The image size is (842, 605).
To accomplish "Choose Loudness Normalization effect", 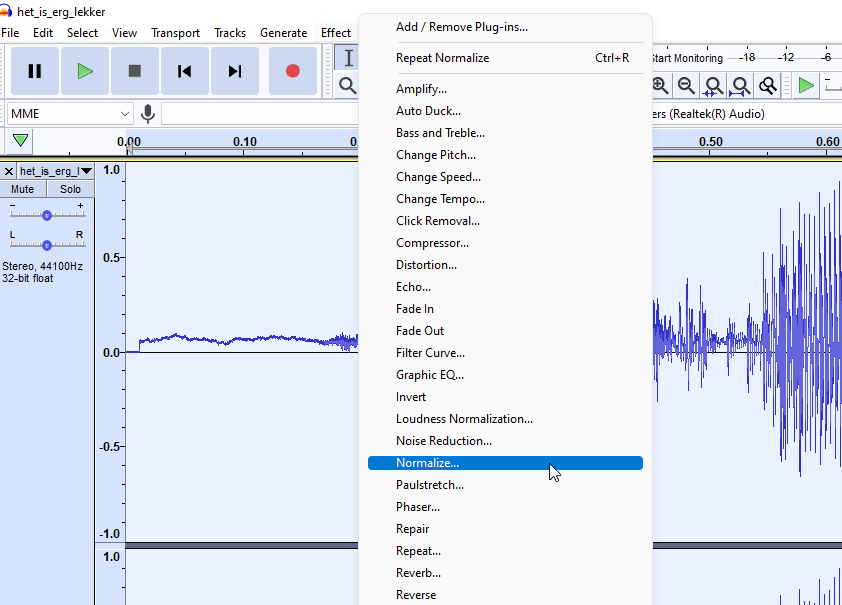I will [x=505, y=419].
